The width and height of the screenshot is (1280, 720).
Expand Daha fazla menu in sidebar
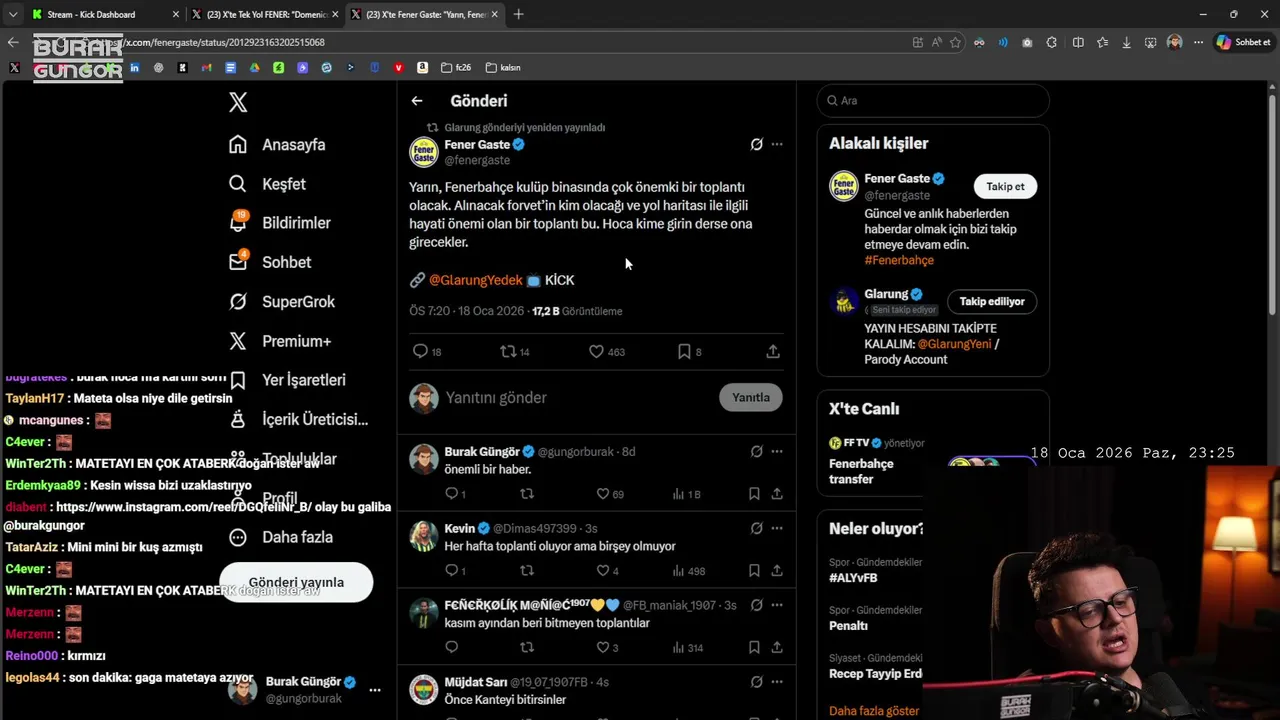pyautogui.click(x=281, y=537)
